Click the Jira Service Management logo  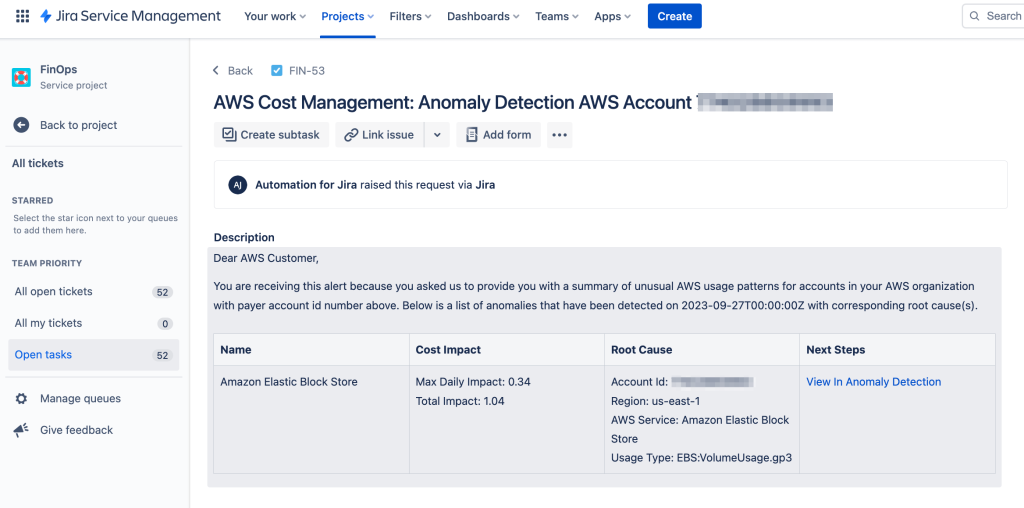131,16
